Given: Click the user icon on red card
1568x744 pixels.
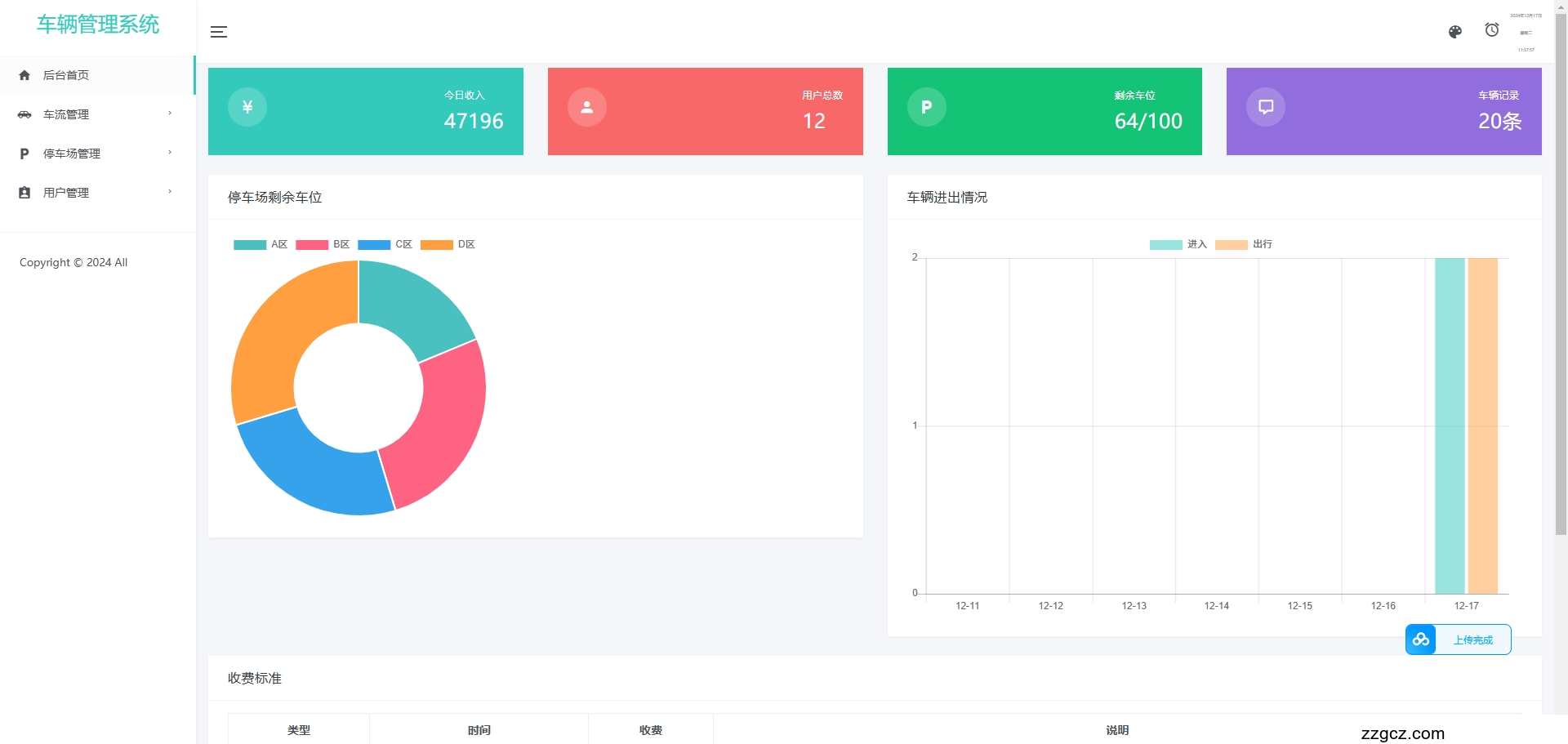Looking at the screenshot, I should [586, 107].
